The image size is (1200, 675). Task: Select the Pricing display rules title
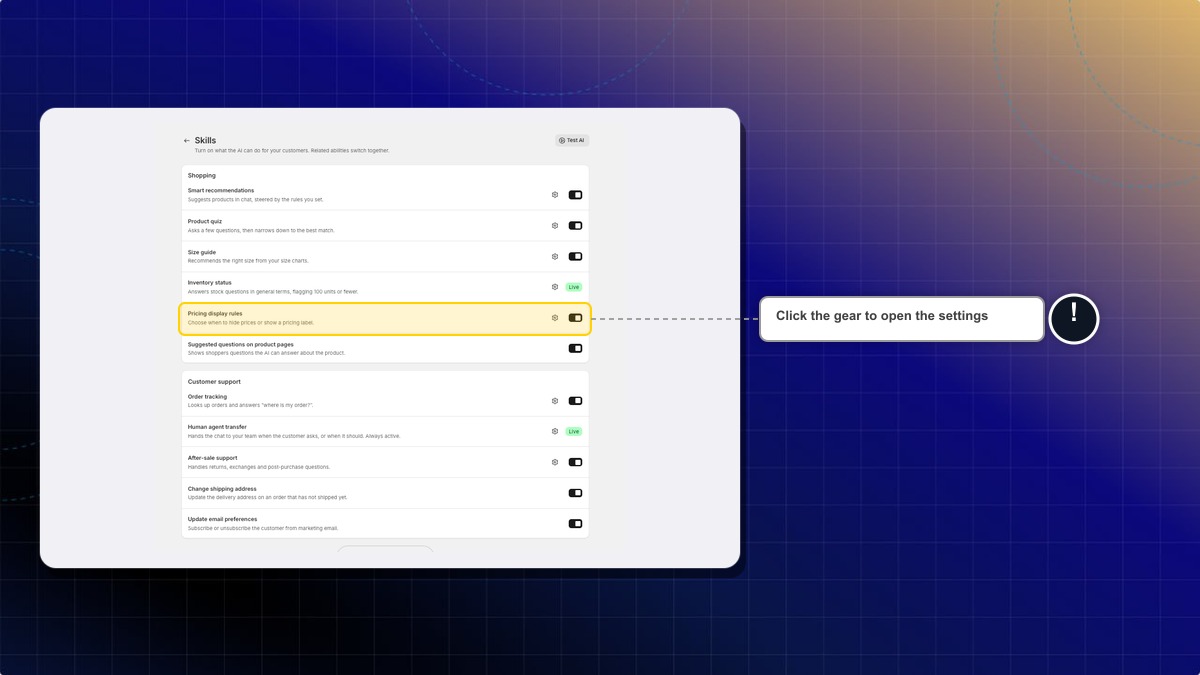click(x=215, y=313)
